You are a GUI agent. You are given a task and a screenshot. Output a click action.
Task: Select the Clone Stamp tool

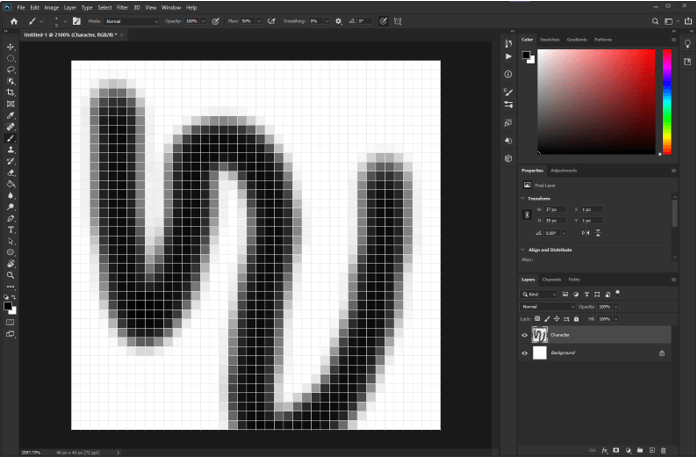pos(11,150)
